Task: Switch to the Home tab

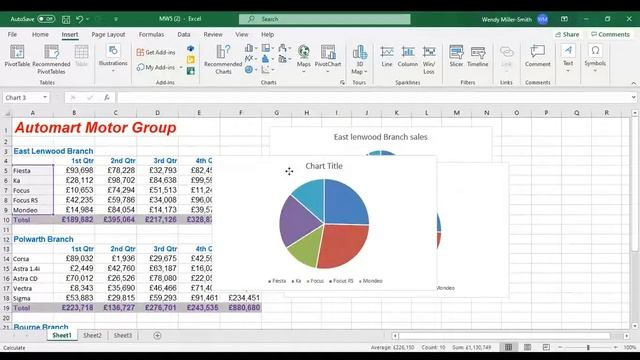Action: [40, 35]
